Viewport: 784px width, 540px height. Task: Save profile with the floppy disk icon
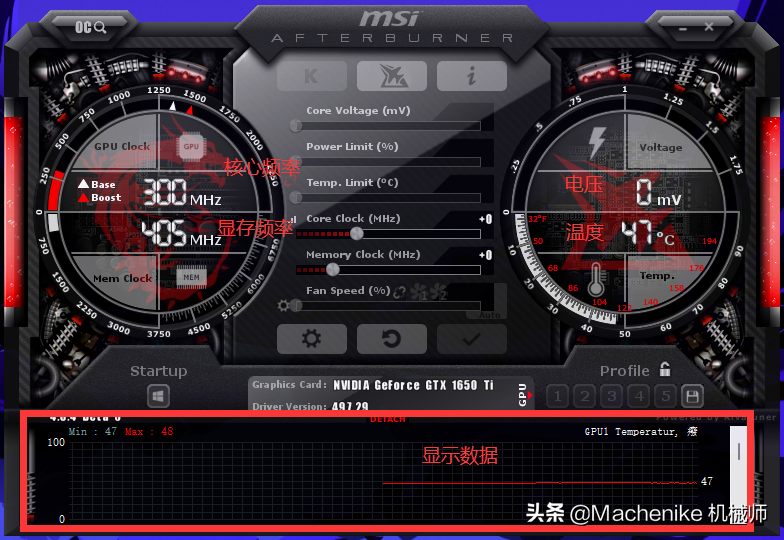(x=691, y=396)
